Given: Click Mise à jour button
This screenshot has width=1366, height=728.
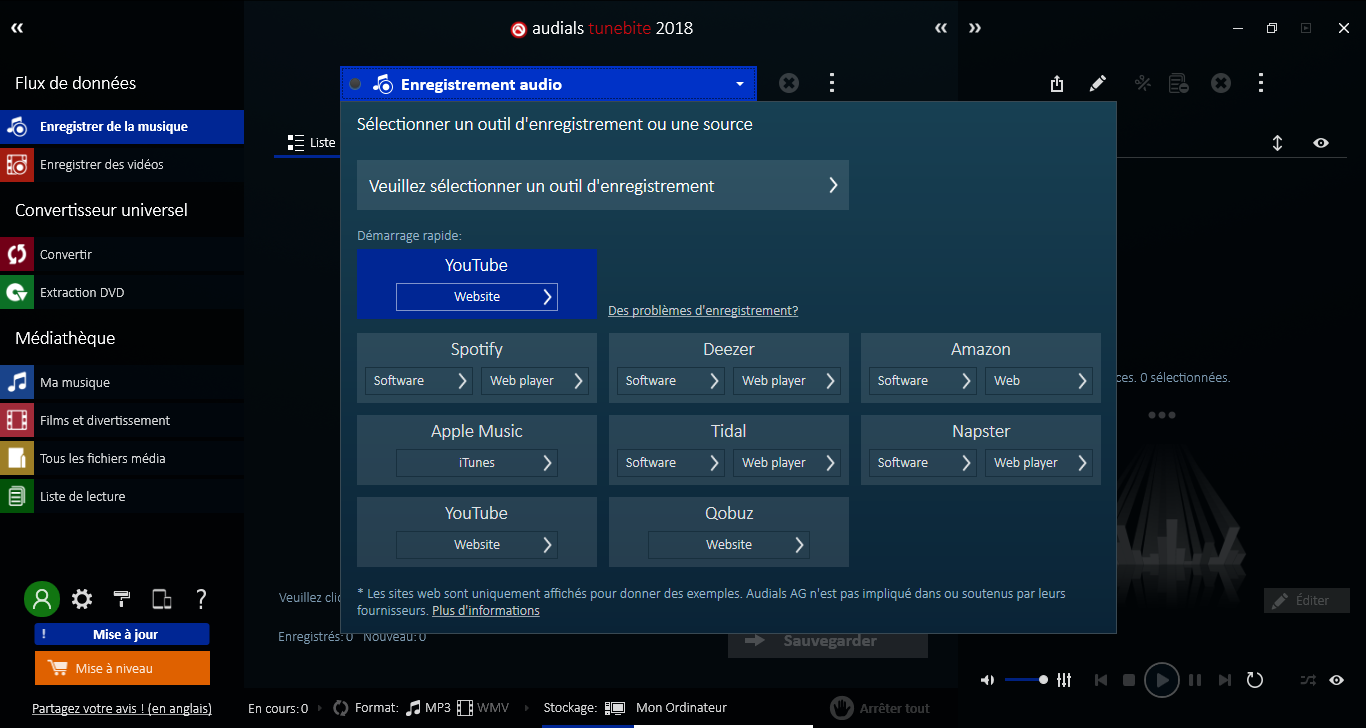Looking at the screenshot, I should tap(122, 634).
